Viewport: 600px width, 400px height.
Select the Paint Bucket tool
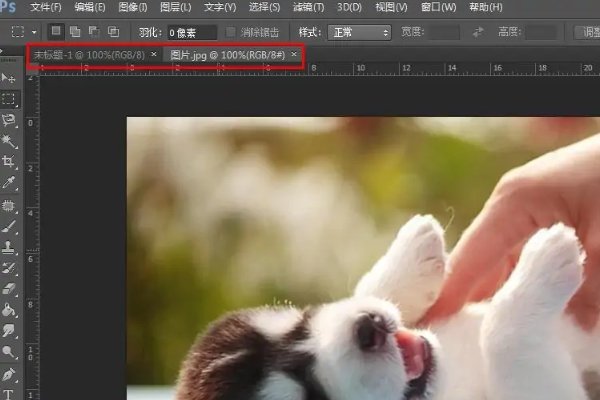pos(8,310)
